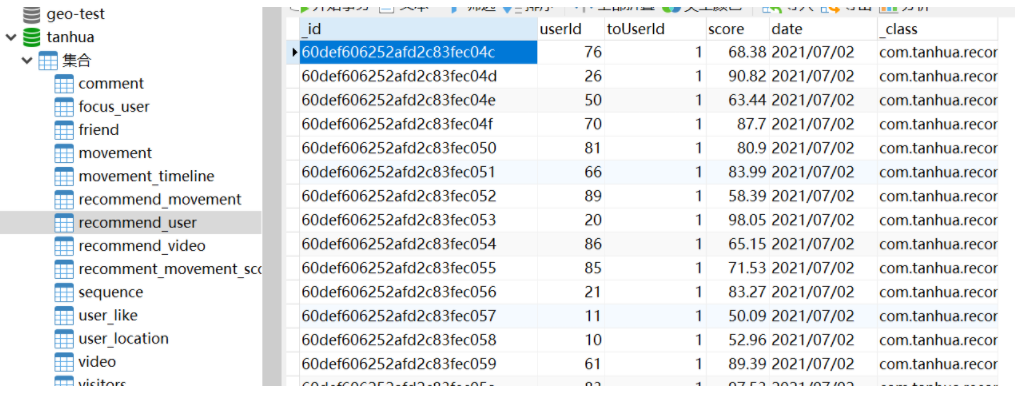1015x396 pixels.
Task: Click toUserId cell in the 58.39 score row
Action: click(x=654, y=196)
